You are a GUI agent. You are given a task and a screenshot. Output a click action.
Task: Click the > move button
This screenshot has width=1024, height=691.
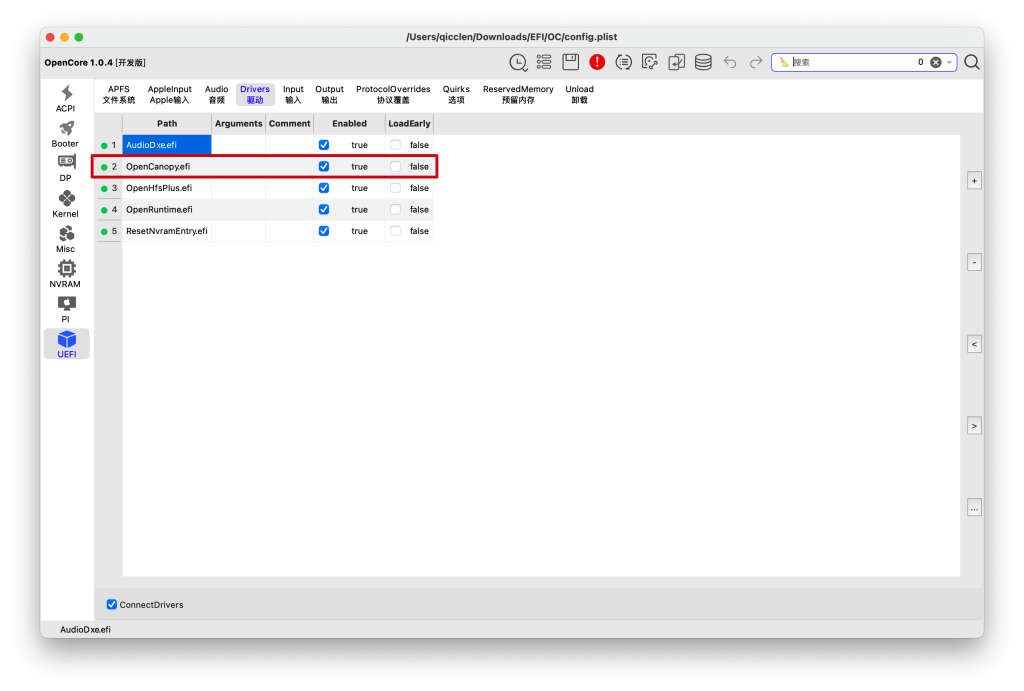coord(974,426)
